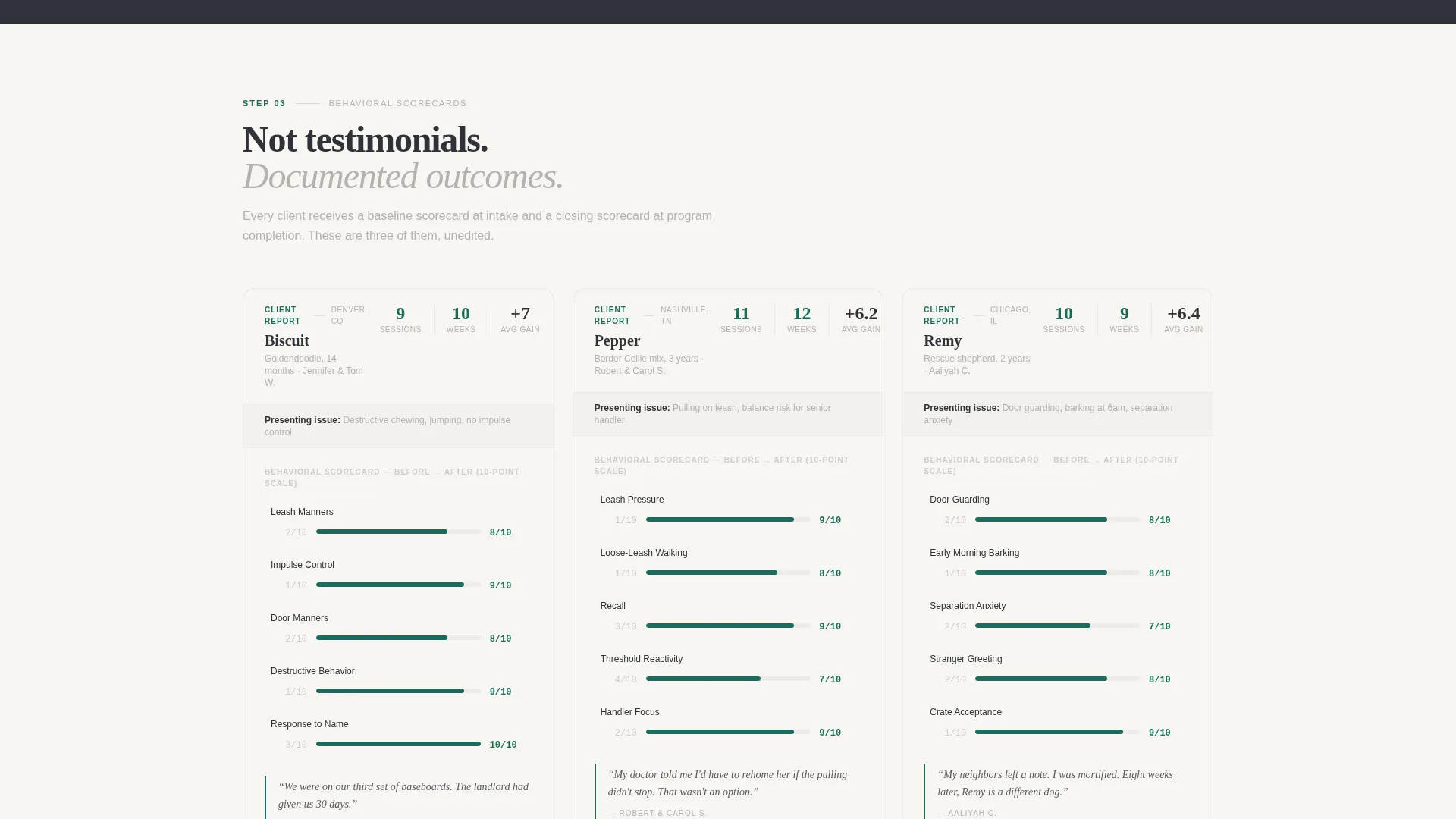This screenshot has height=819, width=1456.
Task: Click Biscuit's presenting issue text
Action: pyautogui.click(x=388, y=426)
